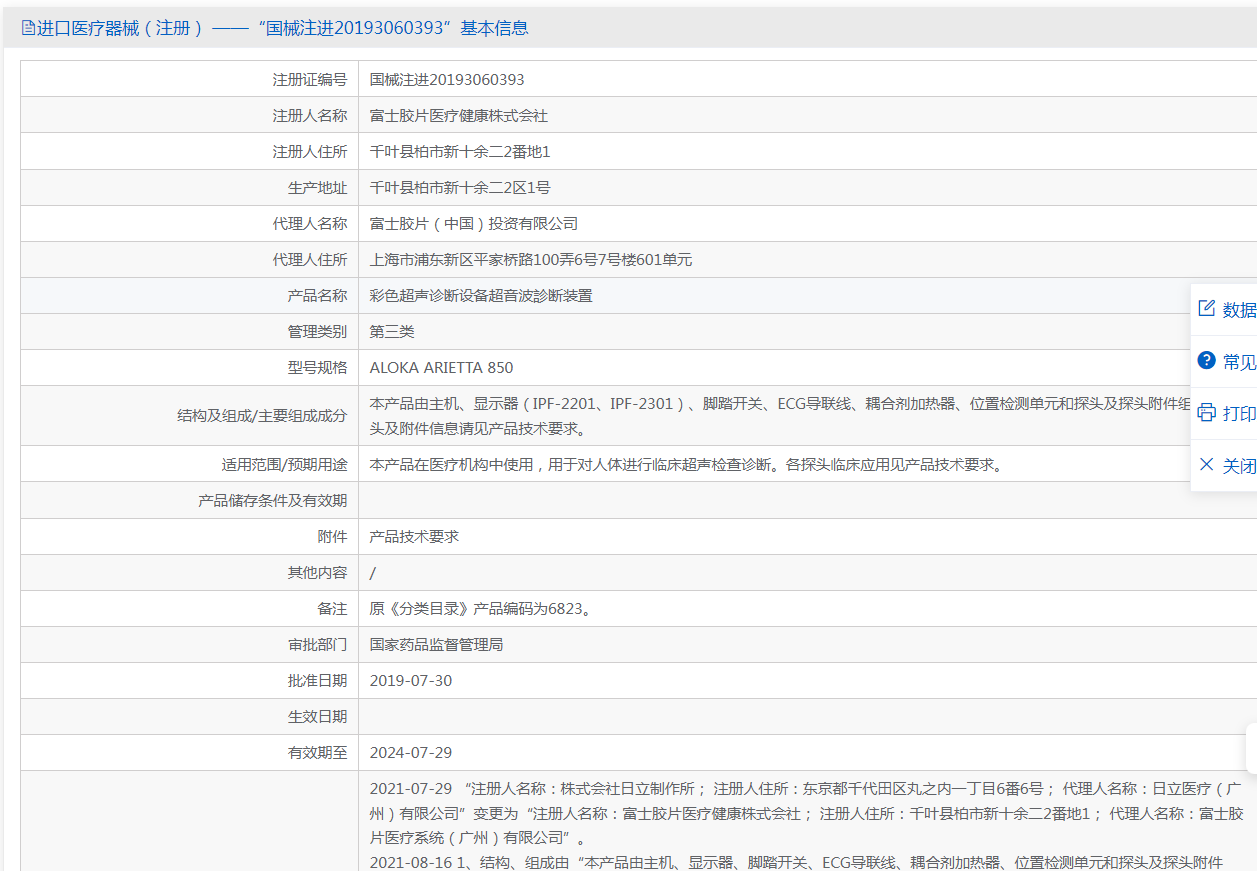The height and width of the screenshot is (871, 1257).
Task: Select approval date 2019-07-30
Action: (411, 681)
